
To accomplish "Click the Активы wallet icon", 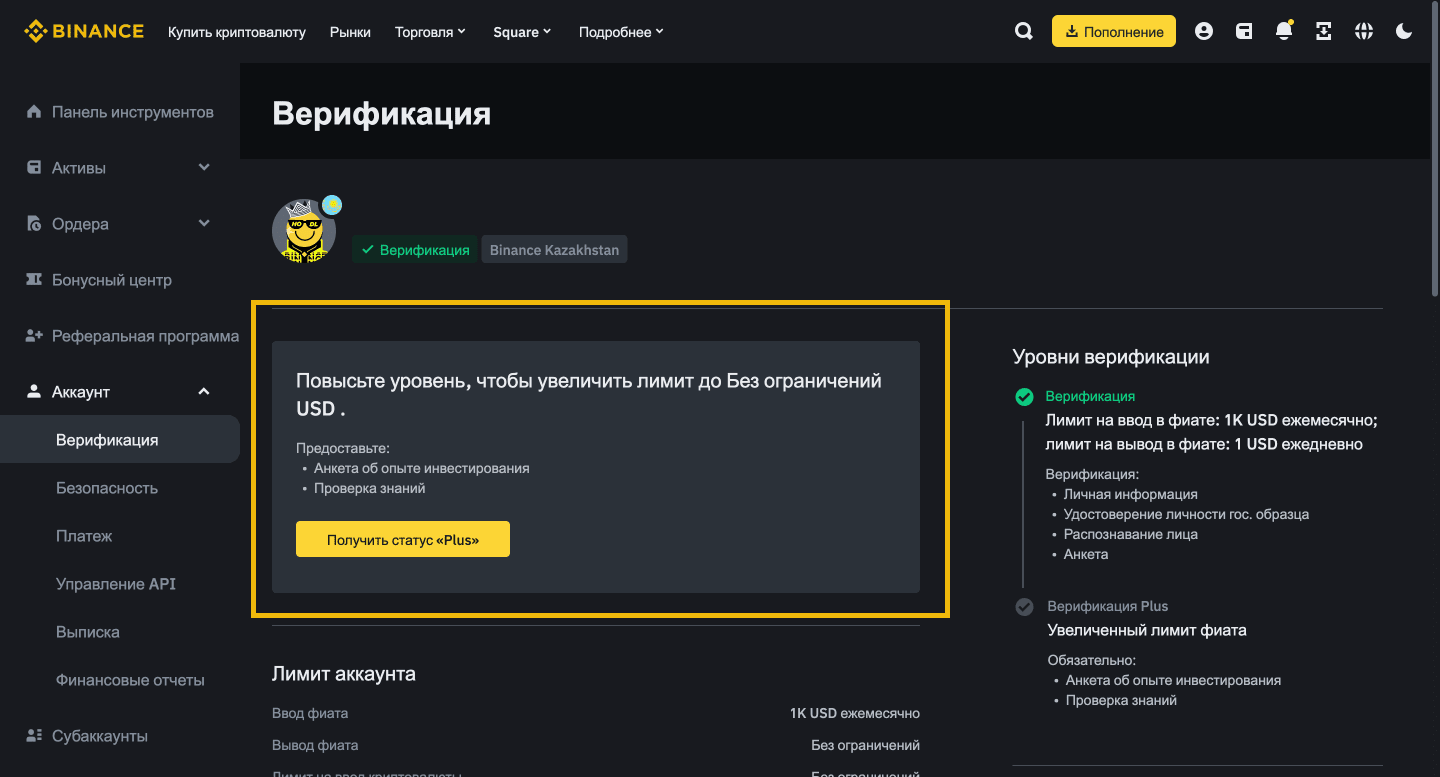I will (34, 167).
